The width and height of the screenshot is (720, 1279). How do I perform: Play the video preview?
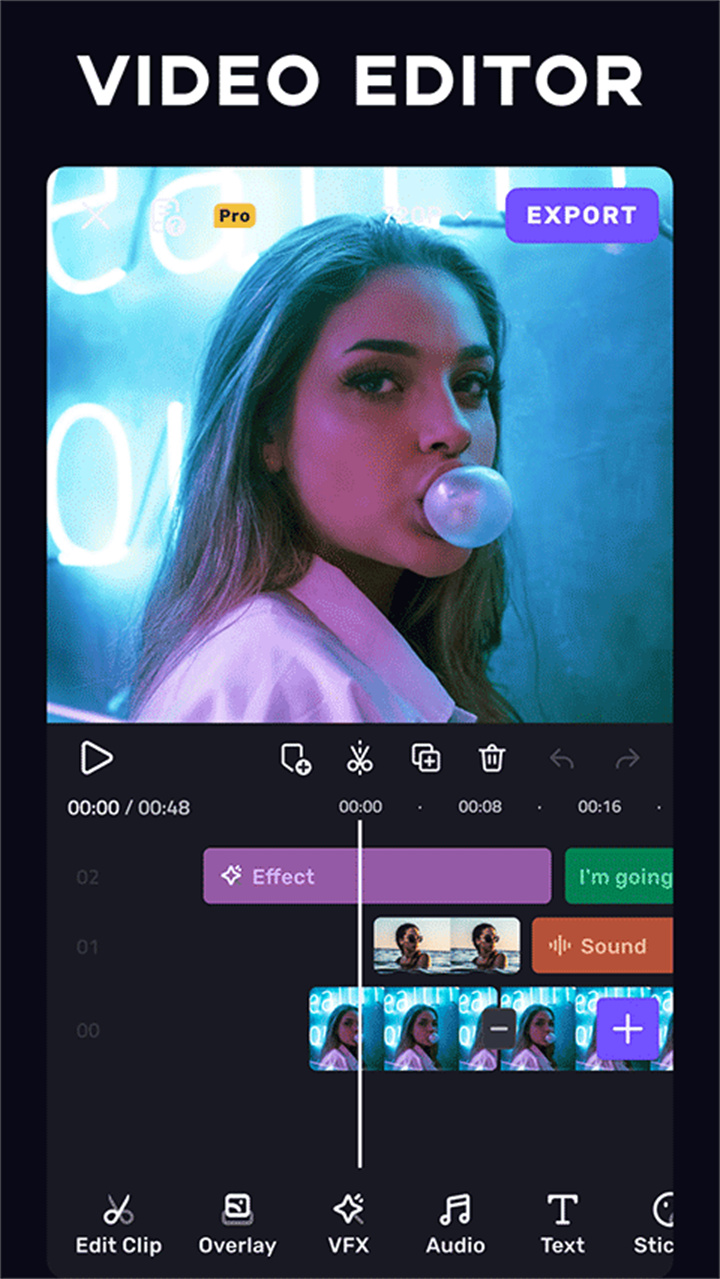[x=96, y=759]
